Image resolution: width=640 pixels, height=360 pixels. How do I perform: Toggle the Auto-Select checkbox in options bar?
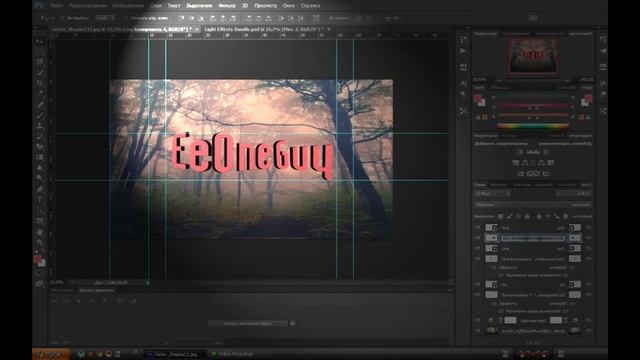click(62, 18)
